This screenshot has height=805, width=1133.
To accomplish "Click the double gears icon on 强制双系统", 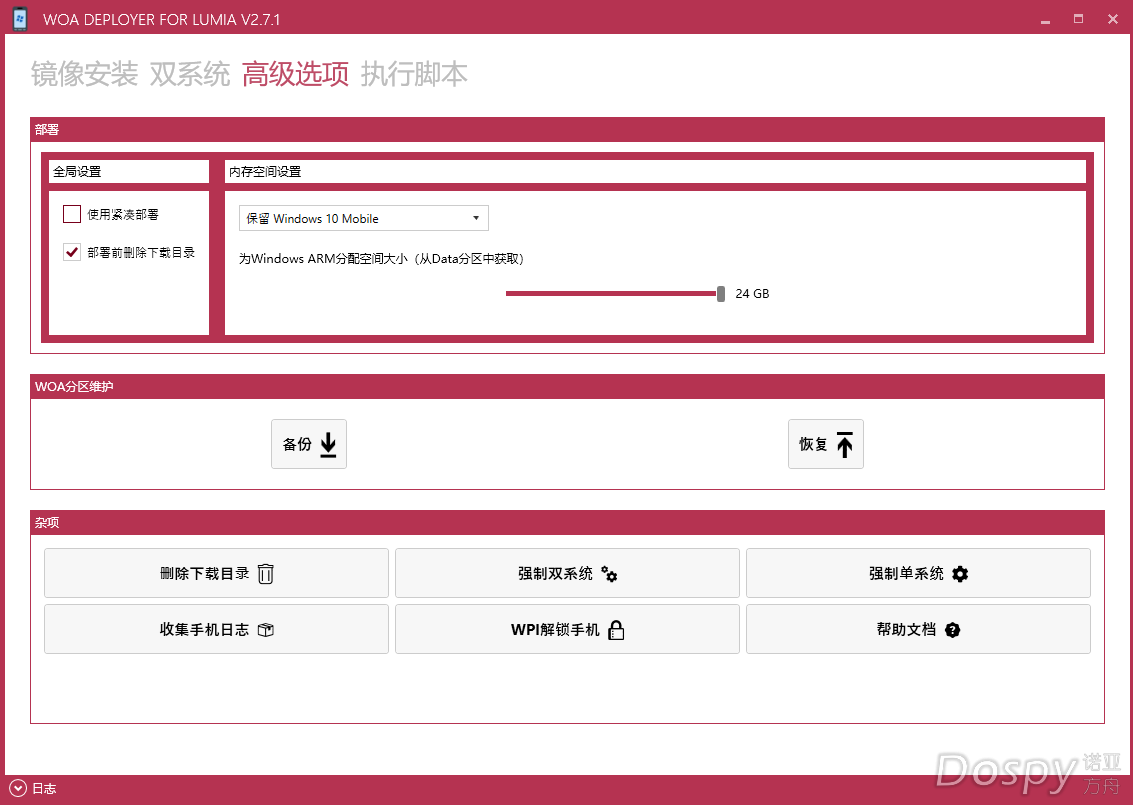I will click(x=609, y=574).
